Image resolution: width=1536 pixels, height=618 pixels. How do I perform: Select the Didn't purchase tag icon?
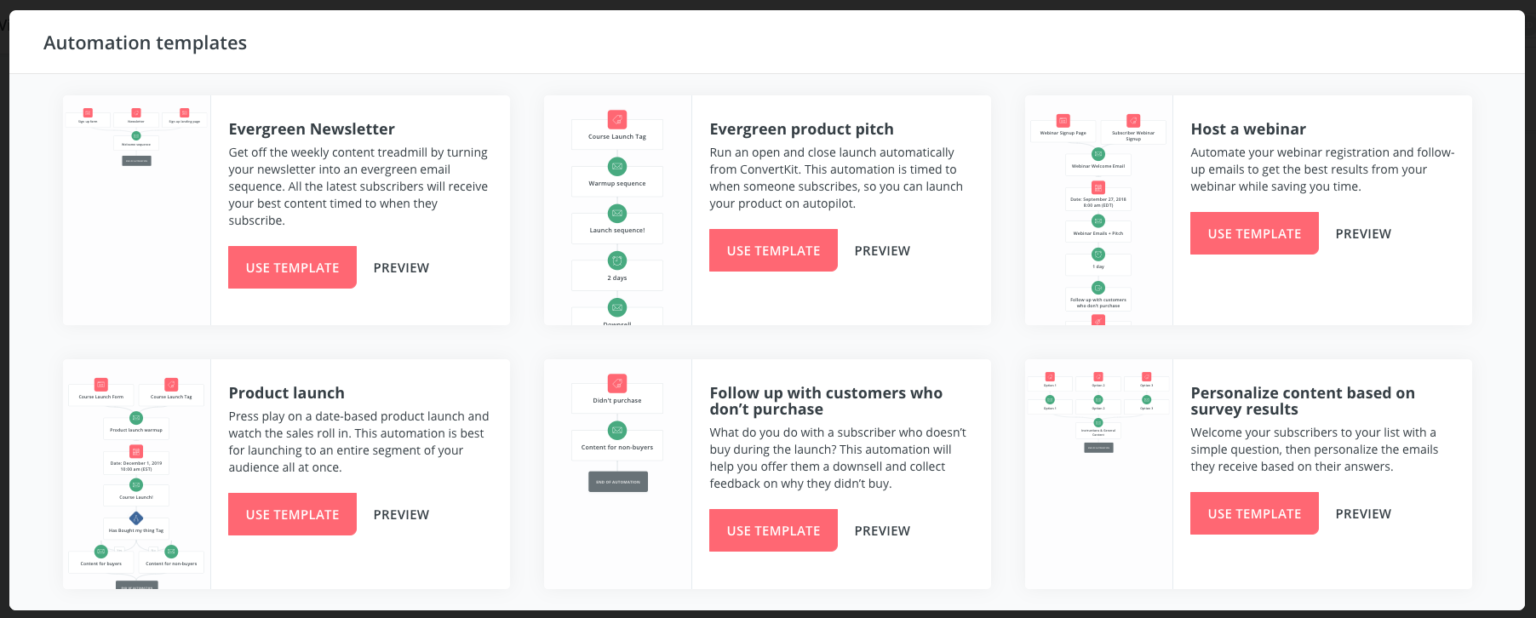click(x=617, y=384)
